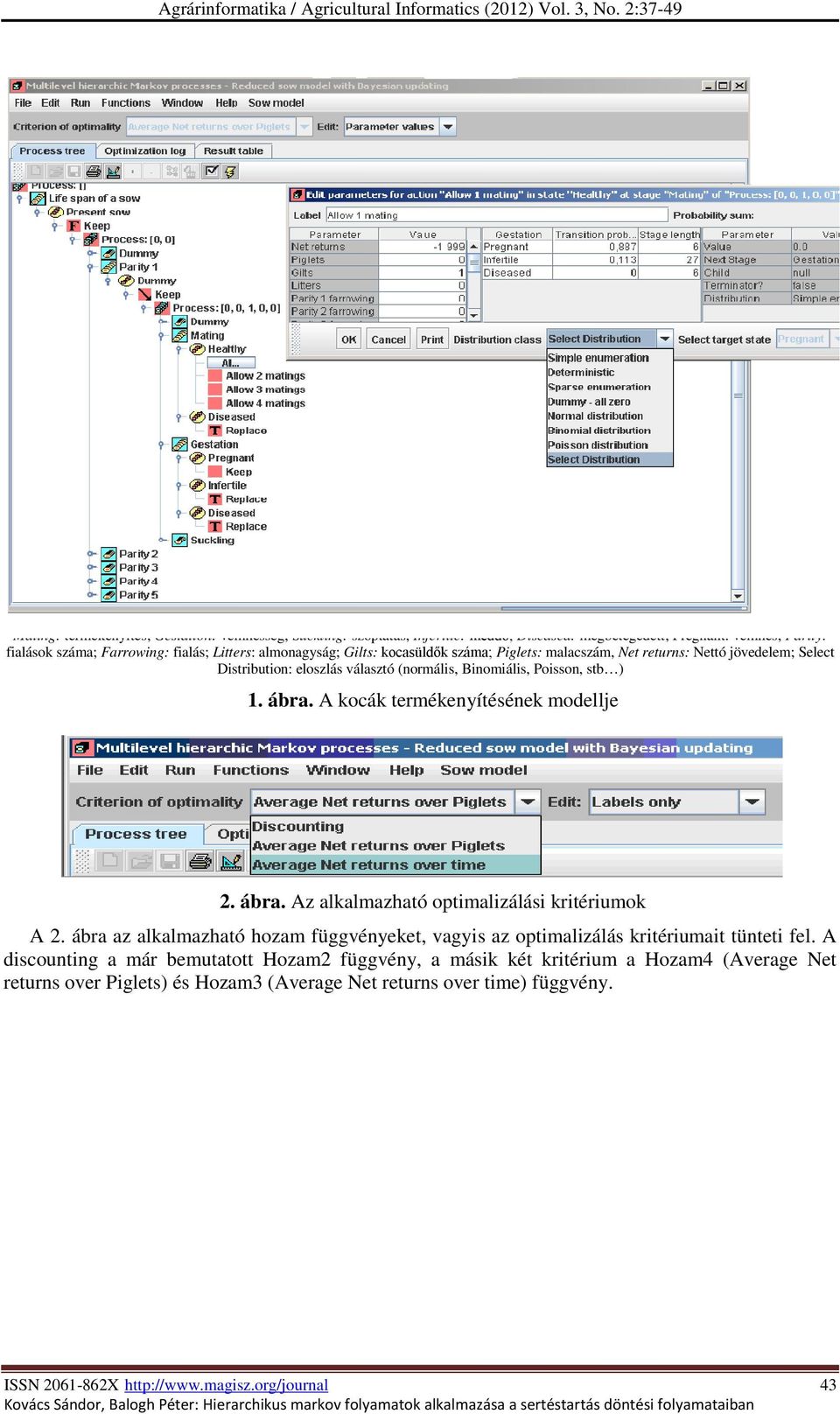Click the Distribution class dropdown arrow

pyautogui.click(x=664, y=339)
